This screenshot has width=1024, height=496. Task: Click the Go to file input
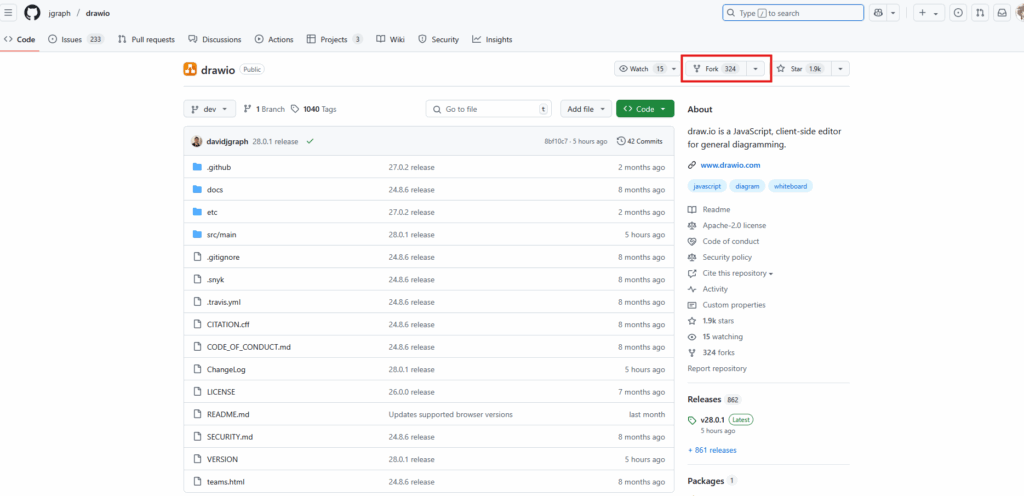click(x=488, y=109)
